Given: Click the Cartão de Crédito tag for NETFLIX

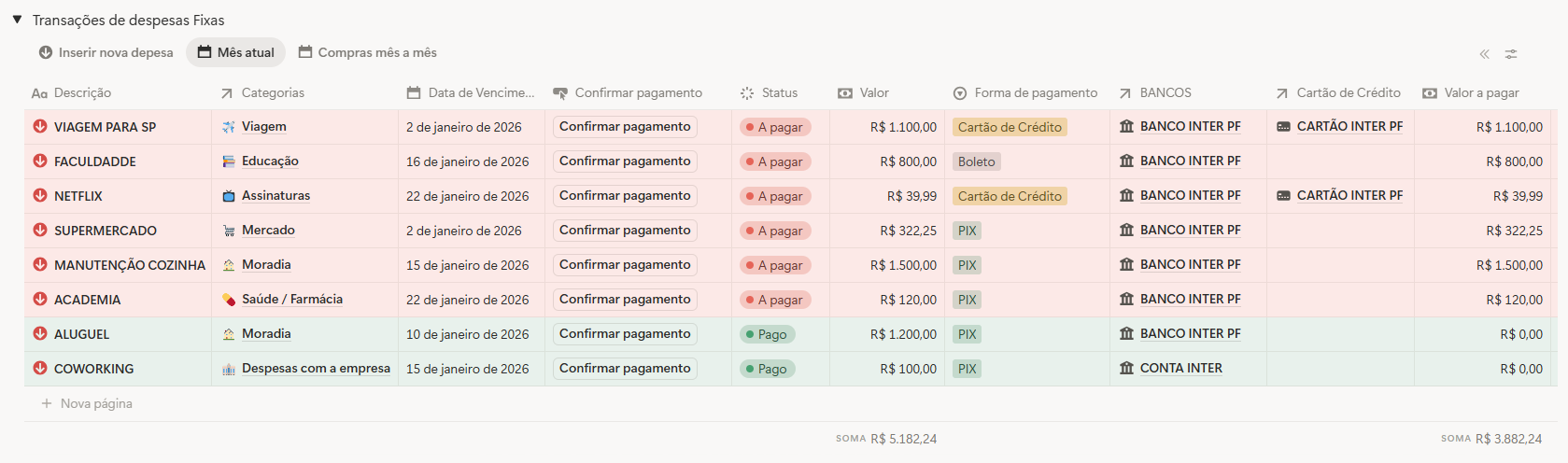Looking at the screenshot, I should (x=1010, y=196).
